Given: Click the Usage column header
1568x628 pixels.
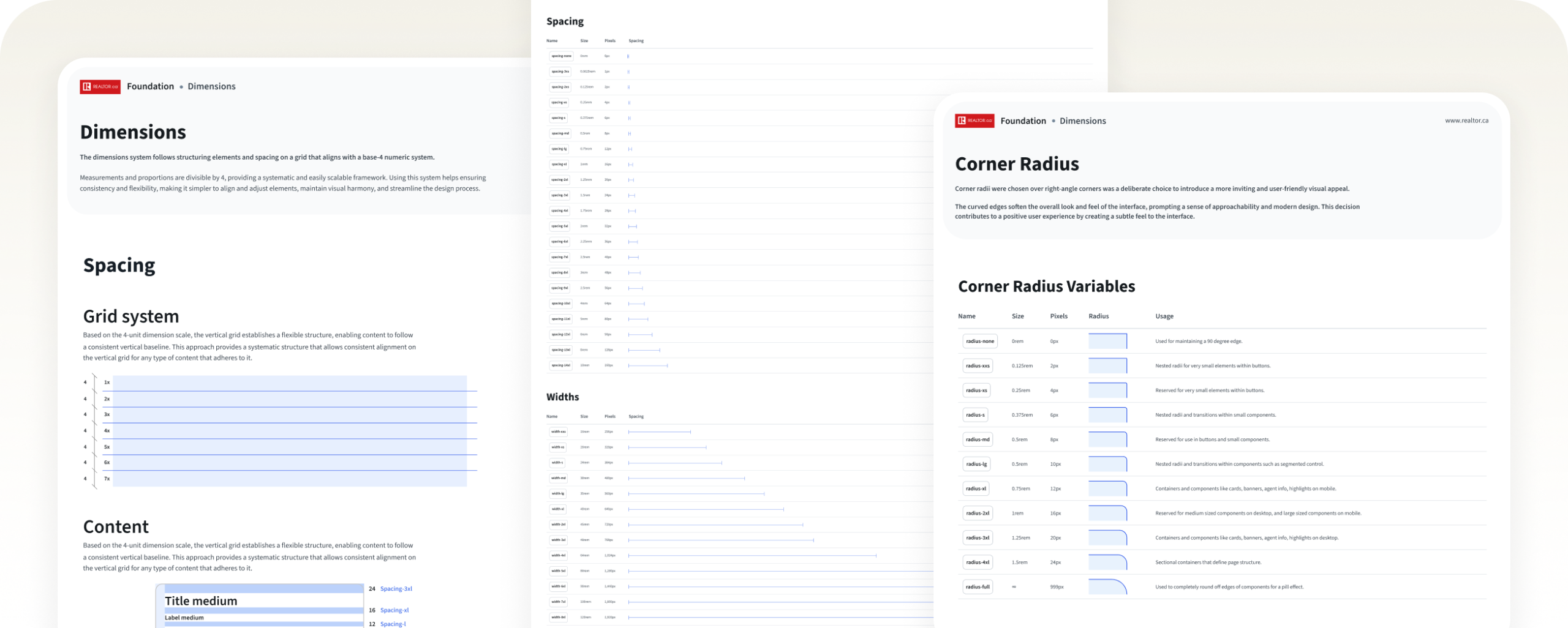Looking at the screenshot, I should point(1164,316).
